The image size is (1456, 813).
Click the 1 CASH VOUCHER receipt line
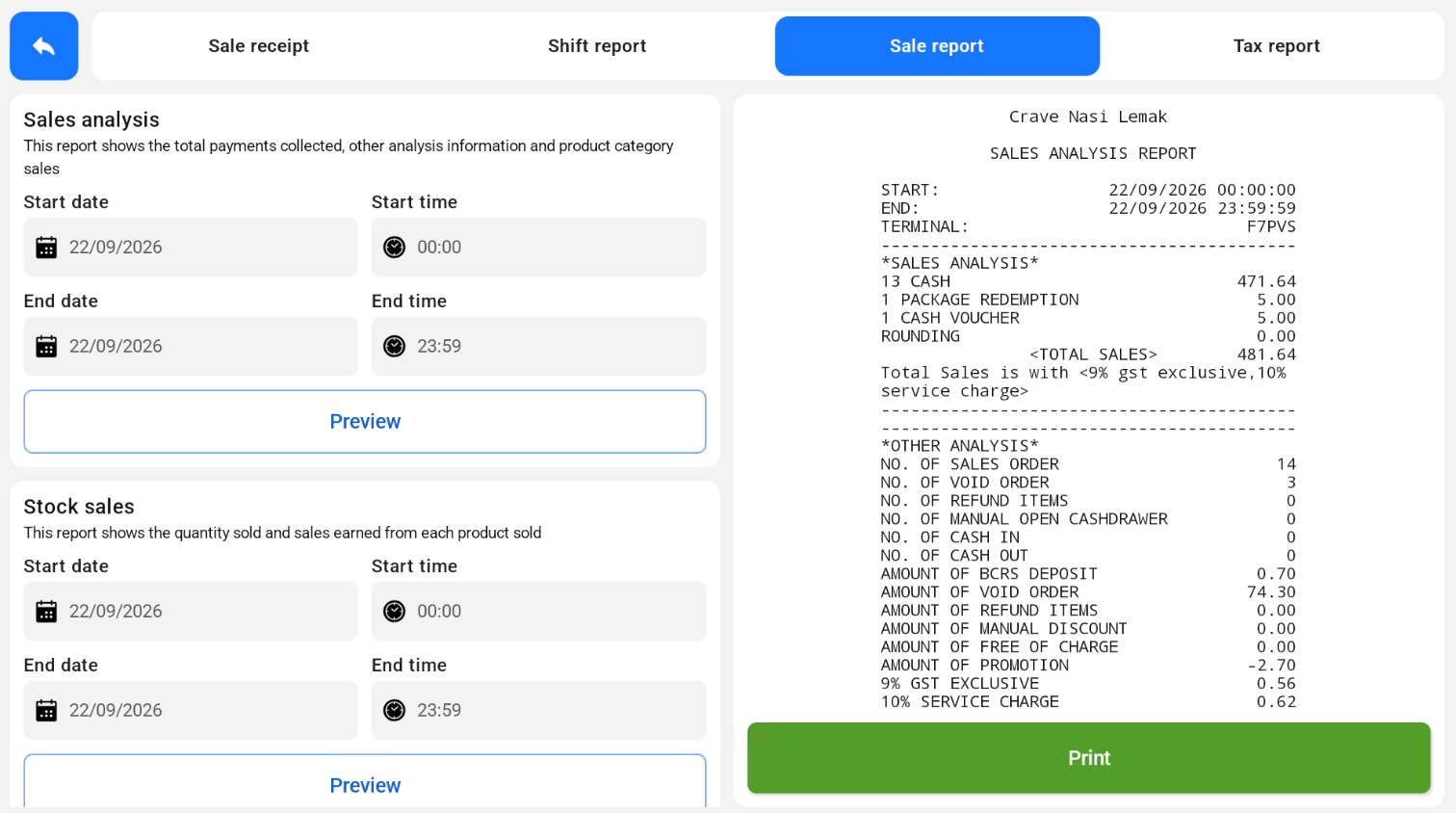point(1088,318)
